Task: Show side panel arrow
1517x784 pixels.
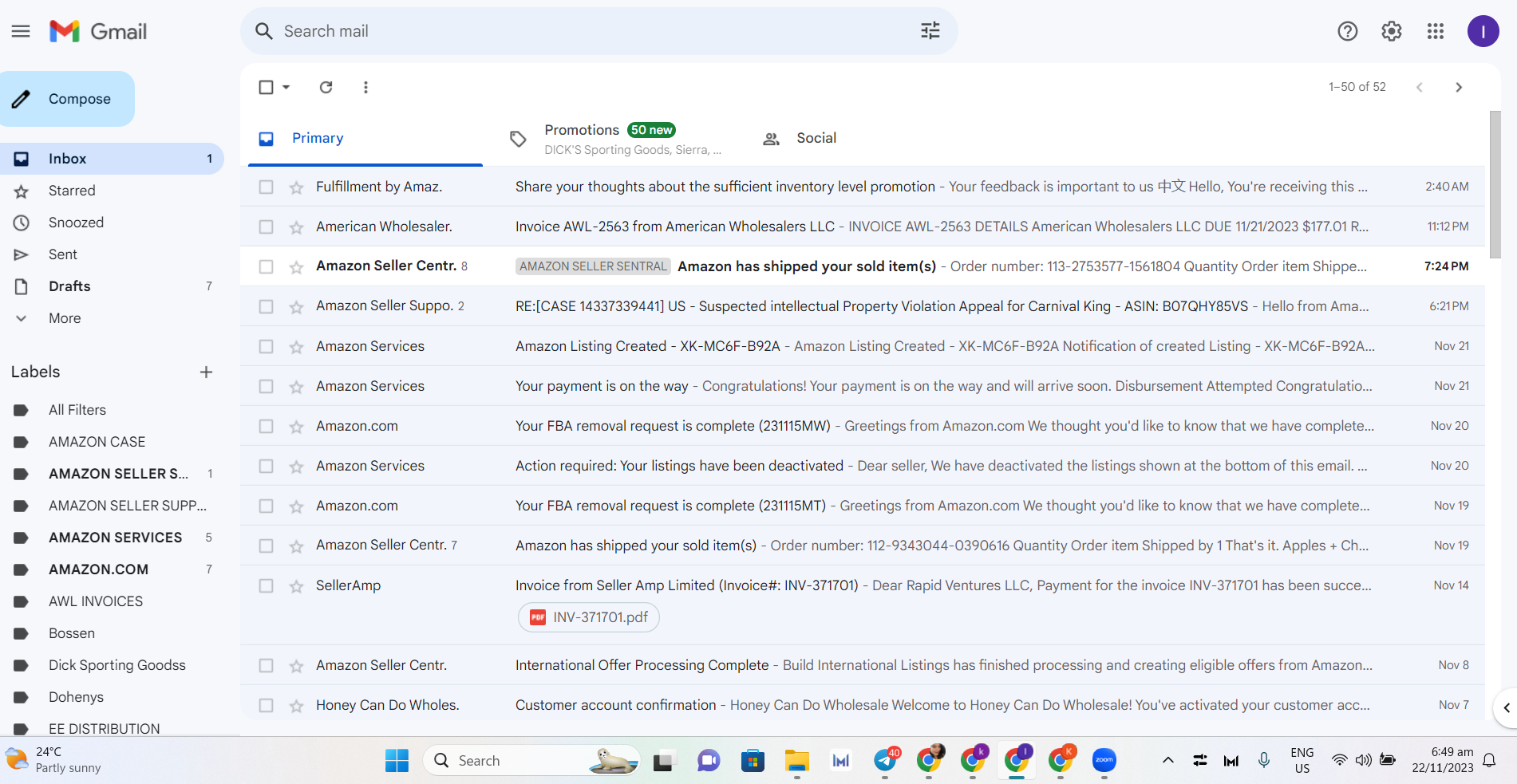Action: (x=1506, y=707)
